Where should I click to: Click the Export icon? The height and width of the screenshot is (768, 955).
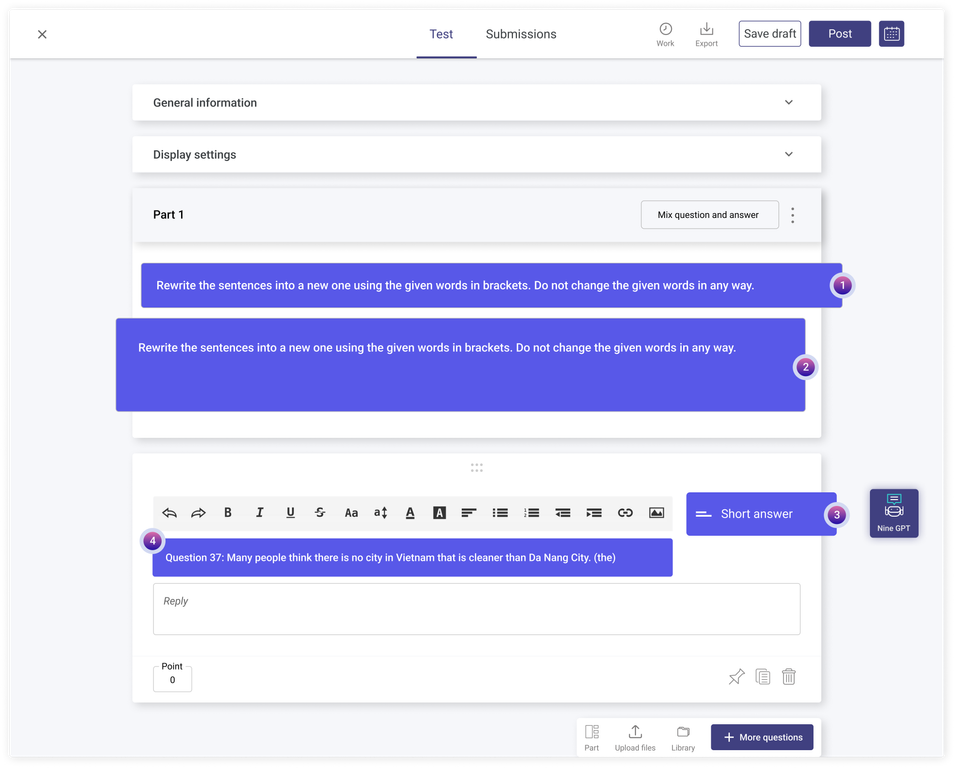tap(706, 34)
